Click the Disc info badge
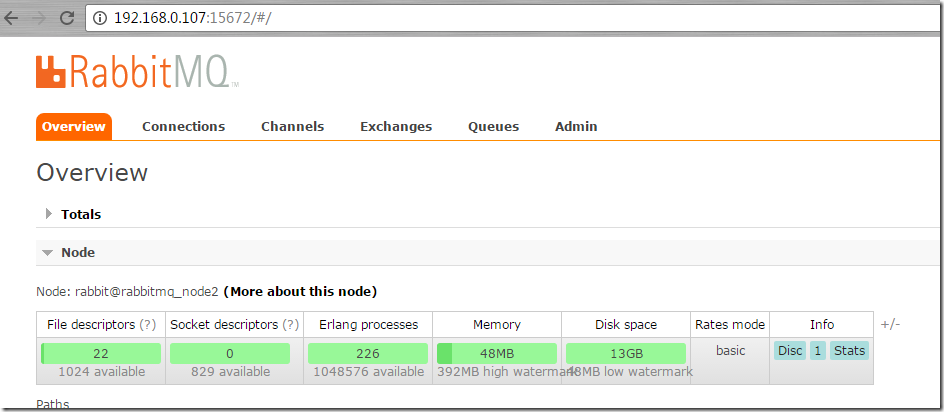This screenshot has height=412, width=944. point(790,351)
